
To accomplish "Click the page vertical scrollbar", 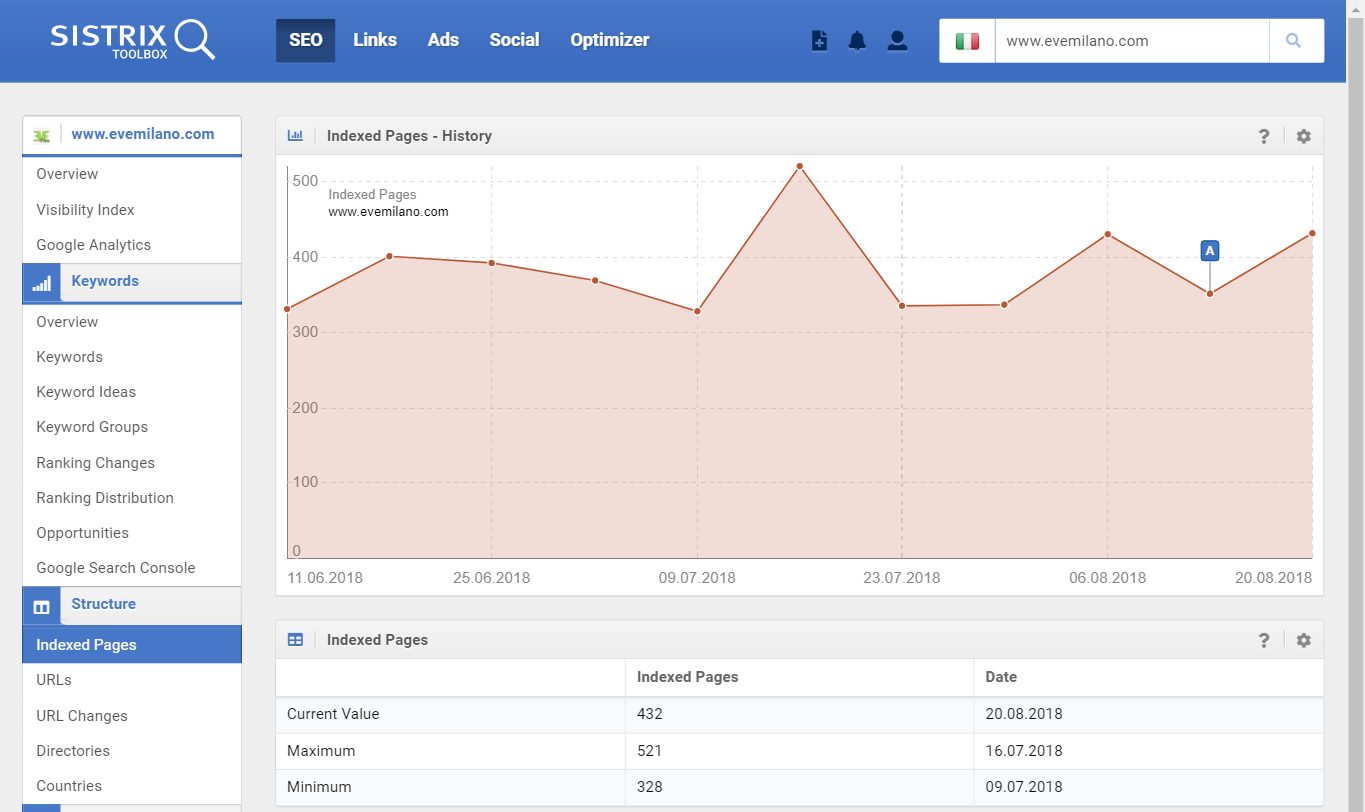I will (1356, 406).
